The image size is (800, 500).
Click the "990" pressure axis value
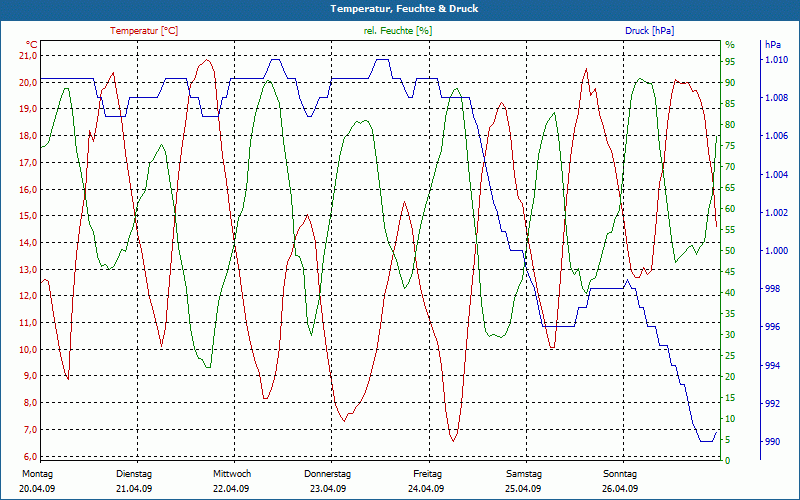pos(773,442)
